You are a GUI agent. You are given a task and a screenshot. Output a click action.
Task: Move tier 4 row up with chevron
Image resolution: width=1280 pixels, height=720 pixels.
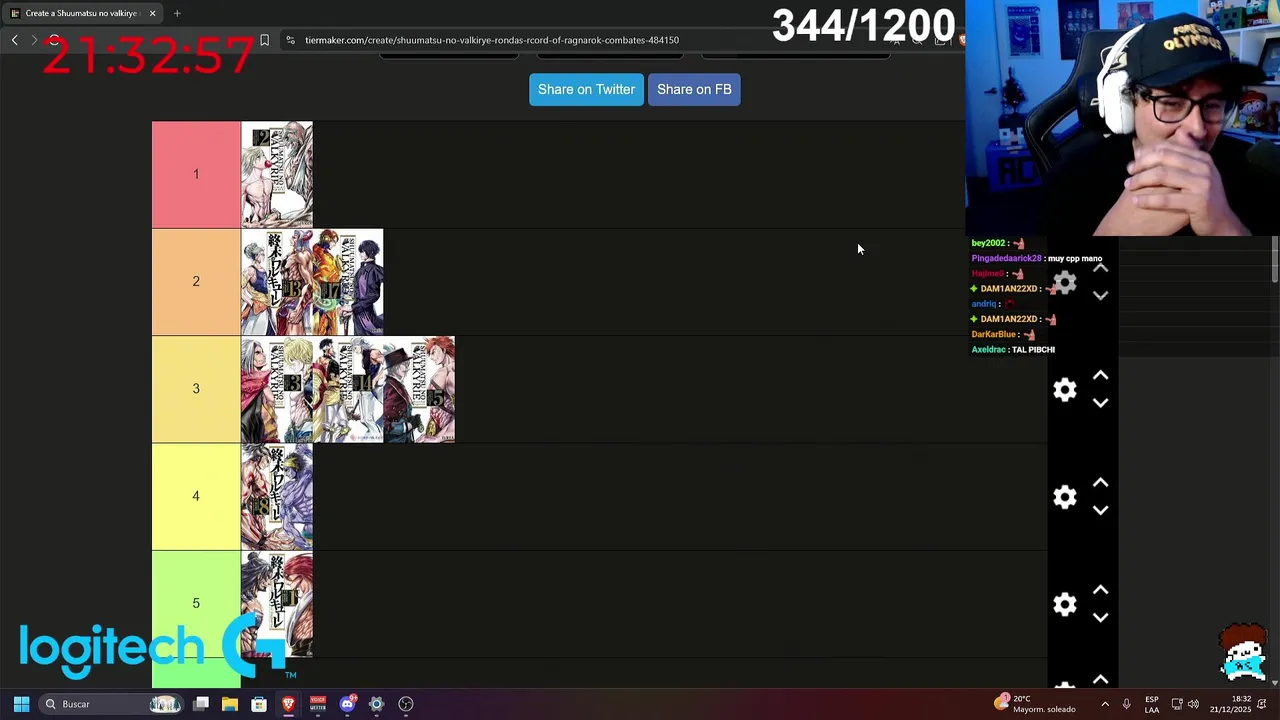click(x=1100, y=483)
